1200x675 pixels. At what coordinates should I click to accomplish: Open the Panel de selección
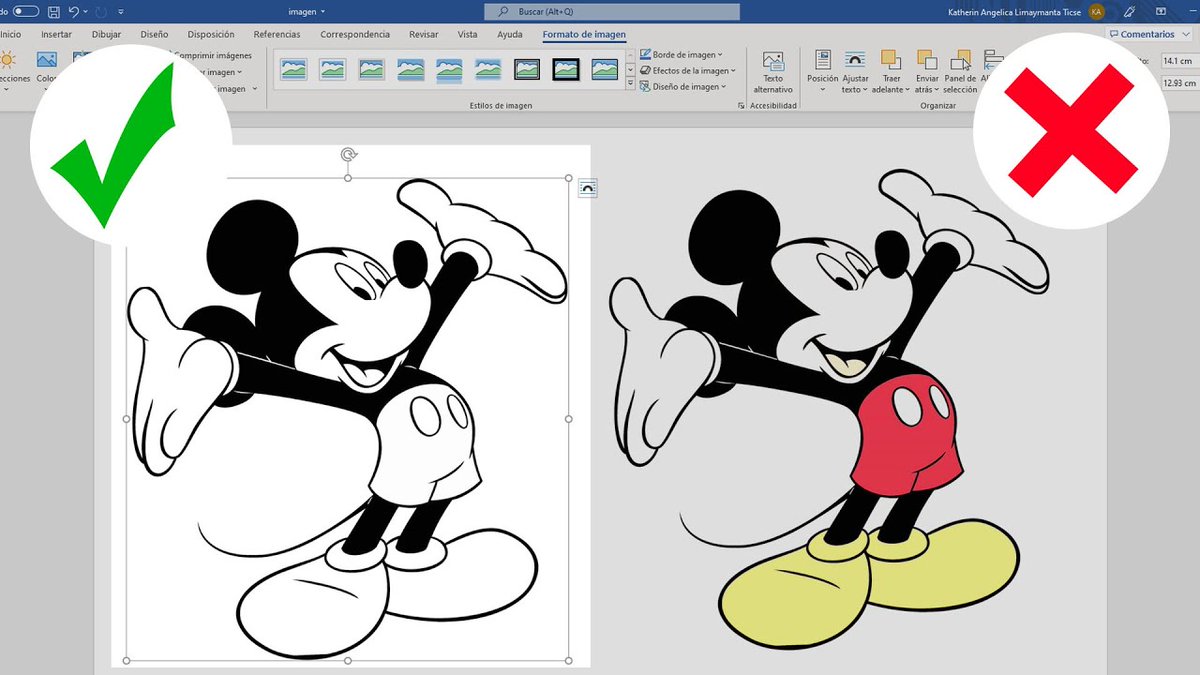coord(960,73)
